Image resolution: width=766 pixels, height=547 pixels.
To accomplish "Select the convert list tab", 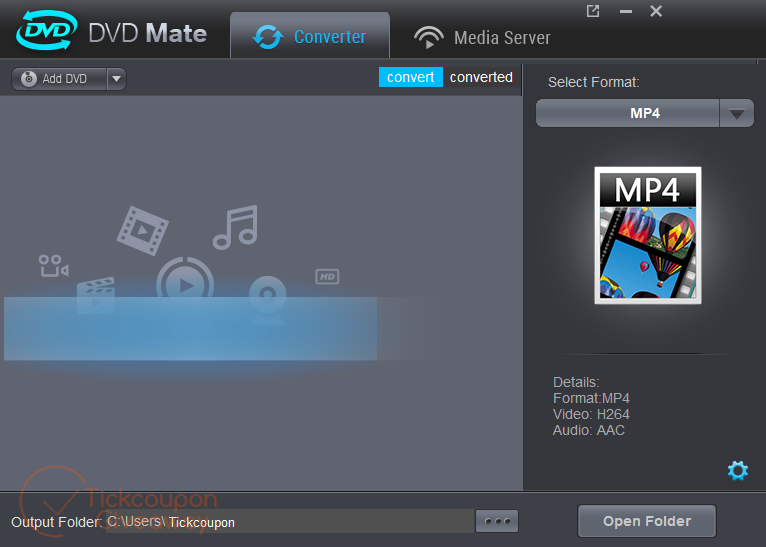I will [x=411, y=77].
